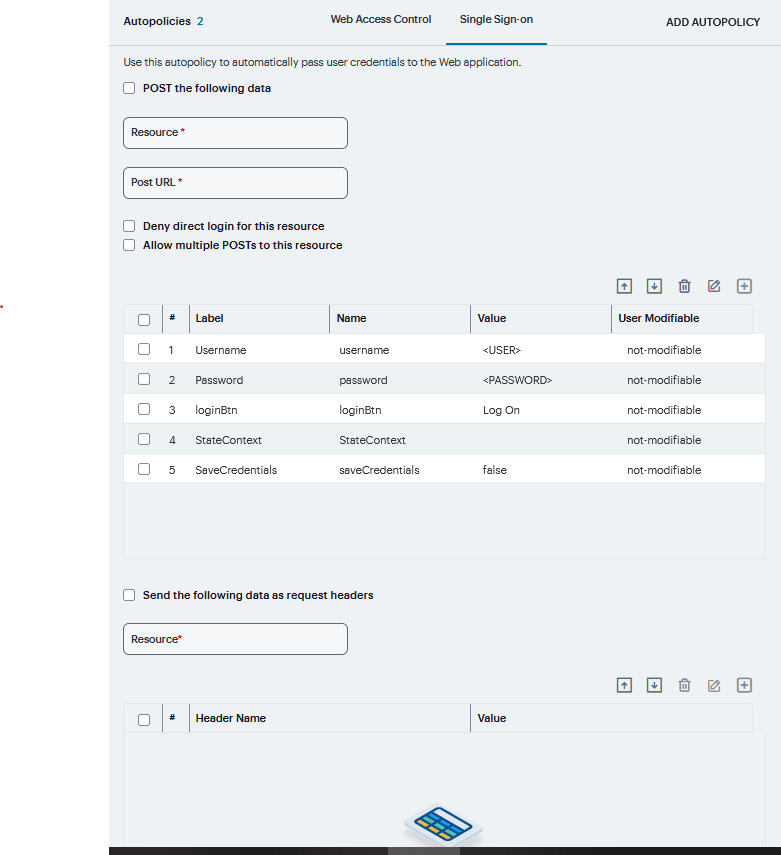Enable POST the following data checkbox
Screen dimensions: 781x855
pos(129,88)
